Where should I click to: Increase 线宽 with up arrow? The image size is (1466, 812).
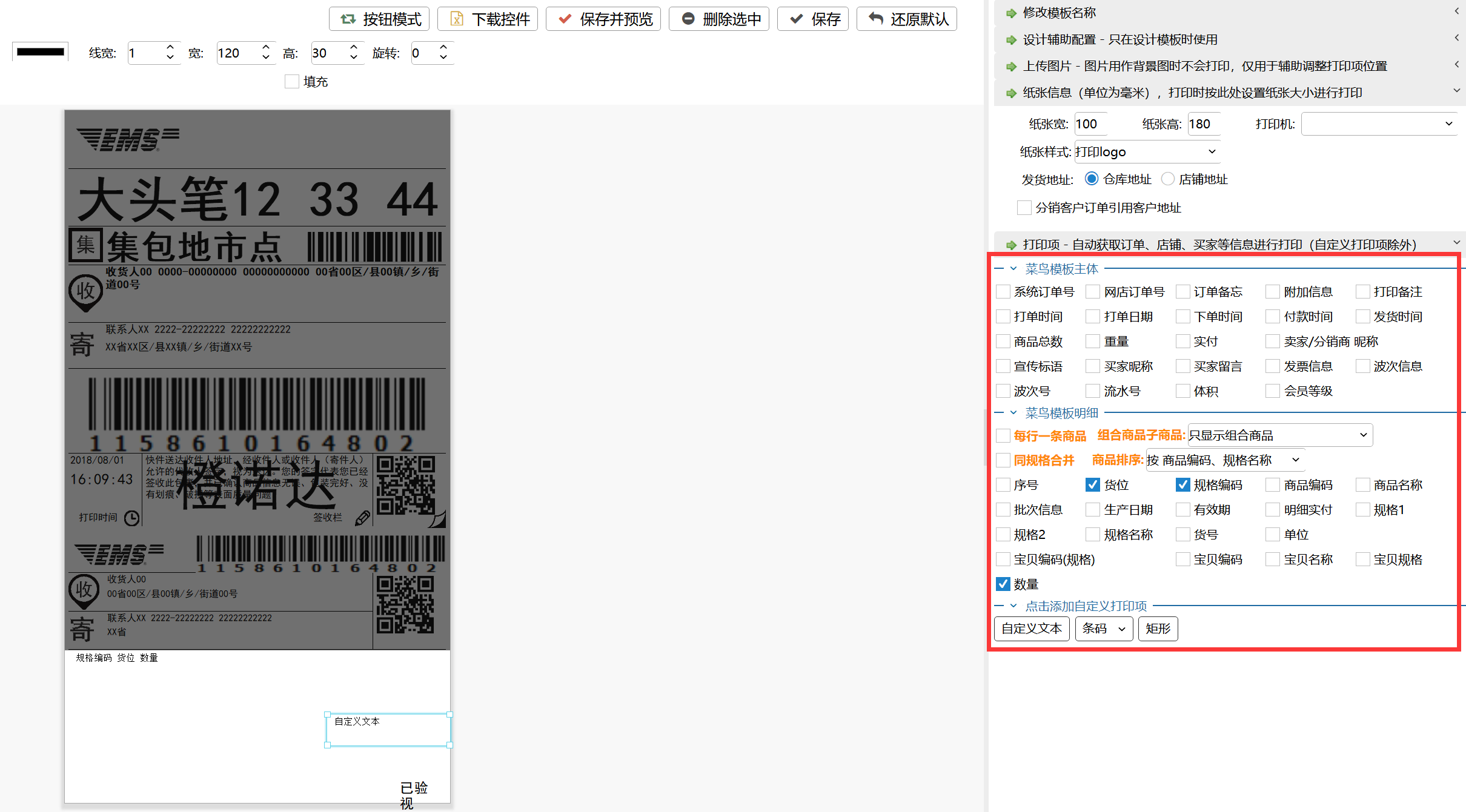click(x=170, y=47)
